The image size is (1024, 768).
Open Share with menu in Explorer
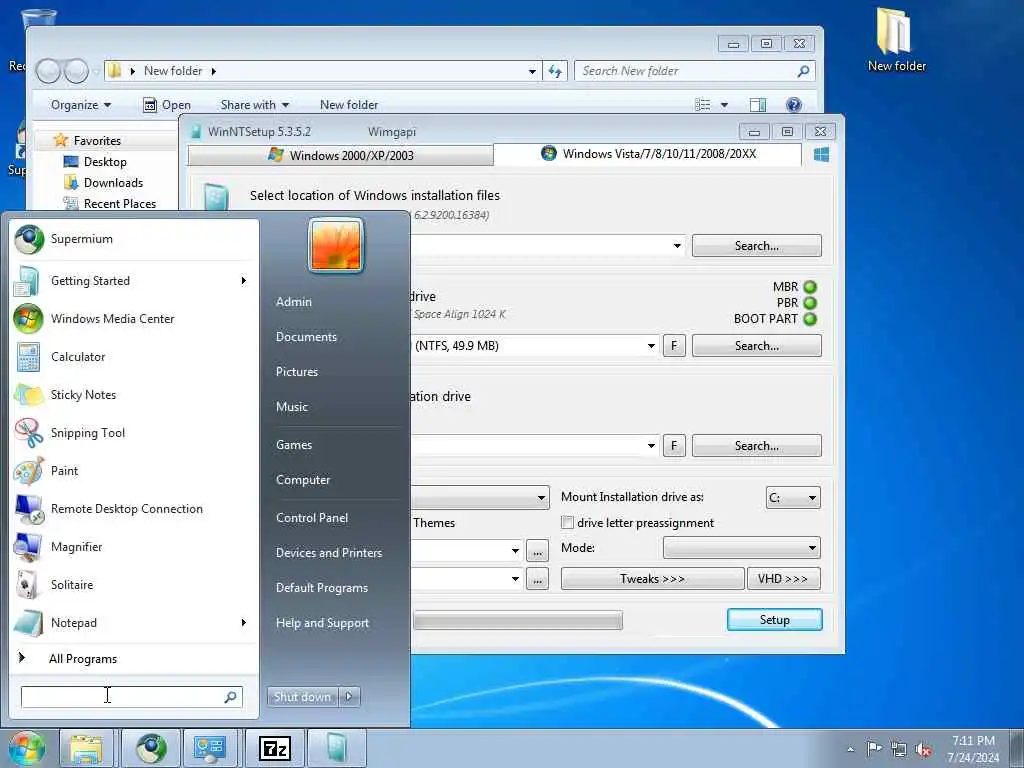tap(255, 105)
